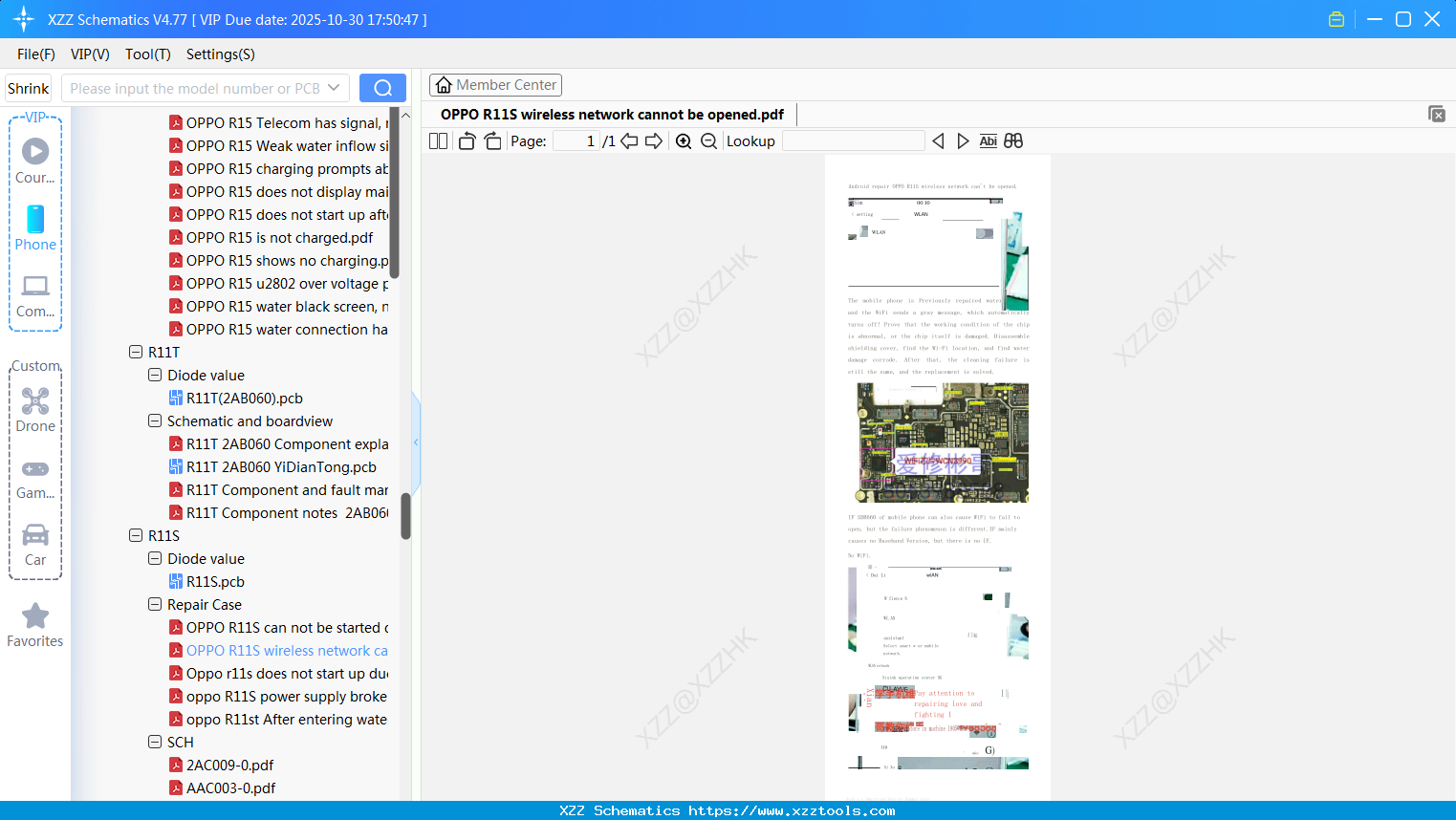Select the Drone category
The width and height of the screenshot is (1456, 820).
pos(35,410)
